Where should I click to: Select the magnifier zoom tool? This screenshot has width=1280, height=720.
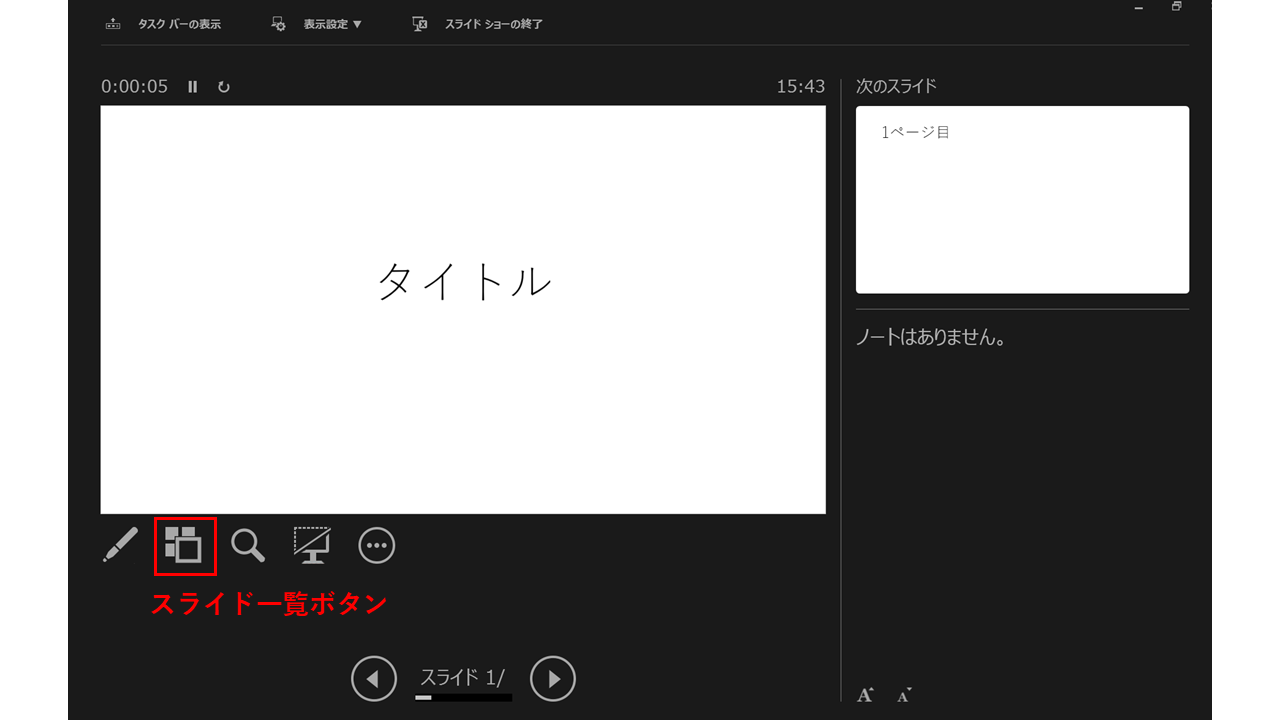coord(248,546)
